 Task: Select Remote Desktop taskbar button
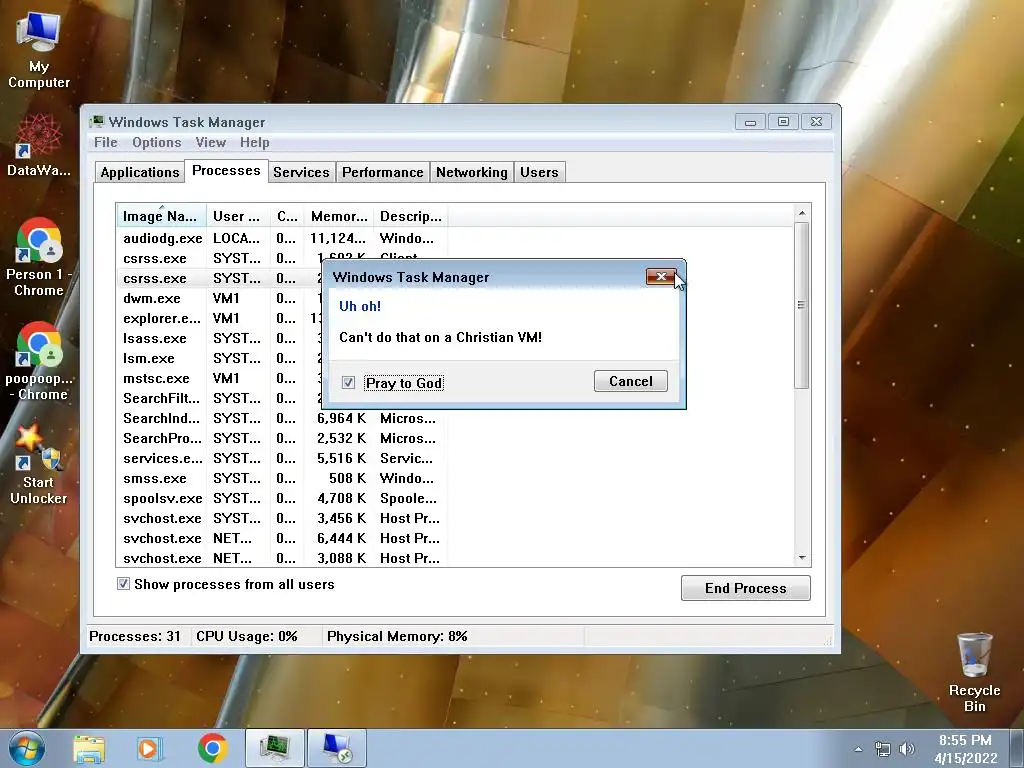(x=336, y=748)
